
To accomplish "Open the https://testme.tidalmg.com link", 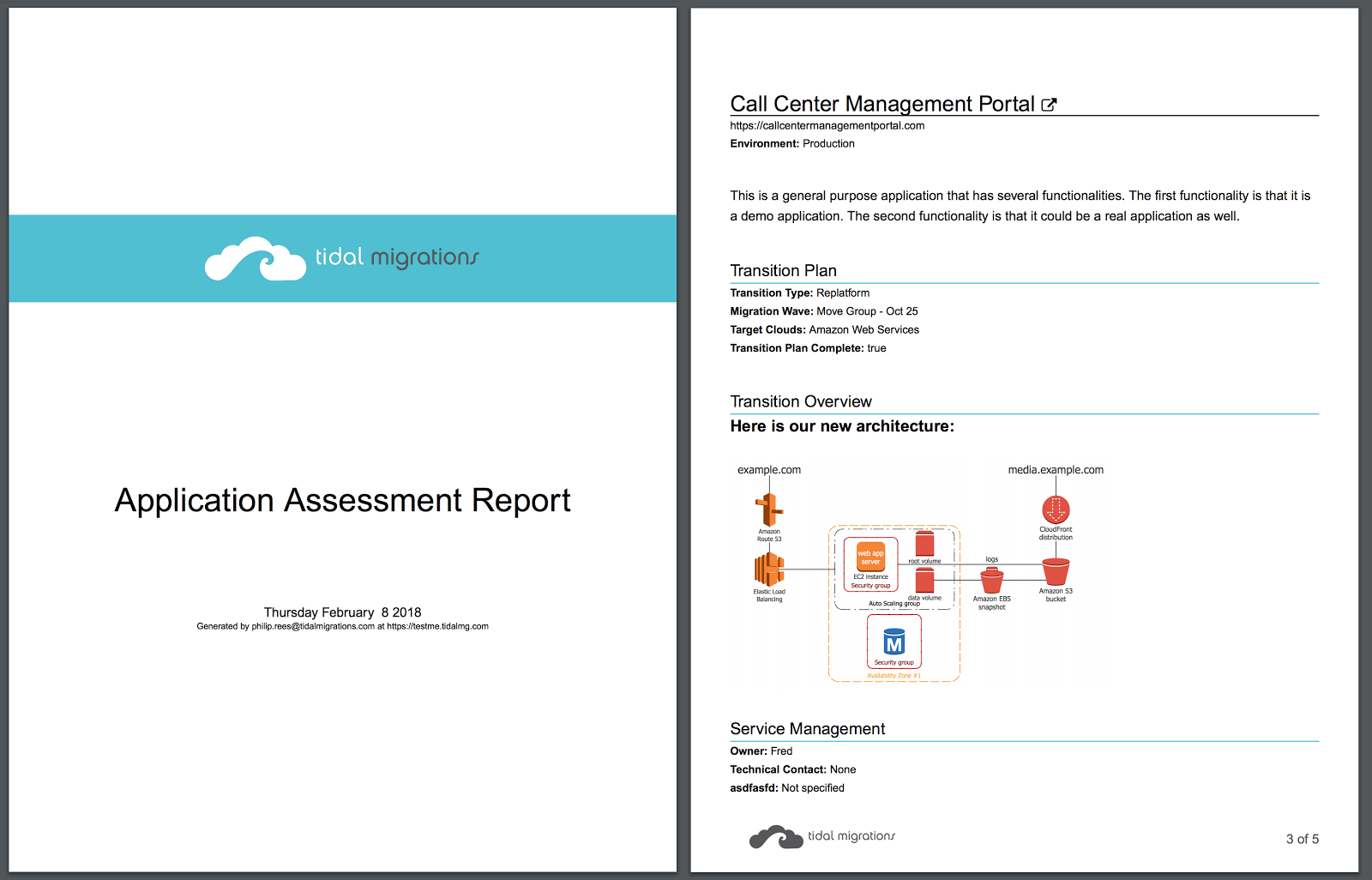I will tap(437, 626).
